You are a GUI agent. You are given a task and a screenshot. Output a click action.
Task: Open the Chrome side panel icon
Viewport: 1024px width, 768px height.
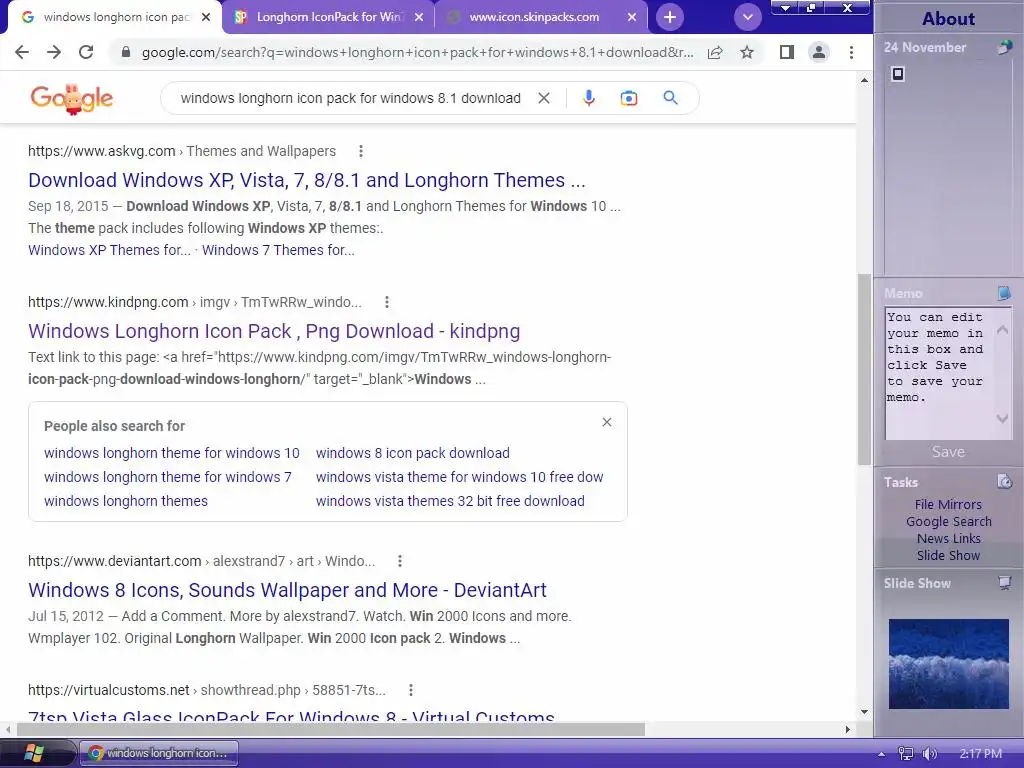tap(787, 52)
